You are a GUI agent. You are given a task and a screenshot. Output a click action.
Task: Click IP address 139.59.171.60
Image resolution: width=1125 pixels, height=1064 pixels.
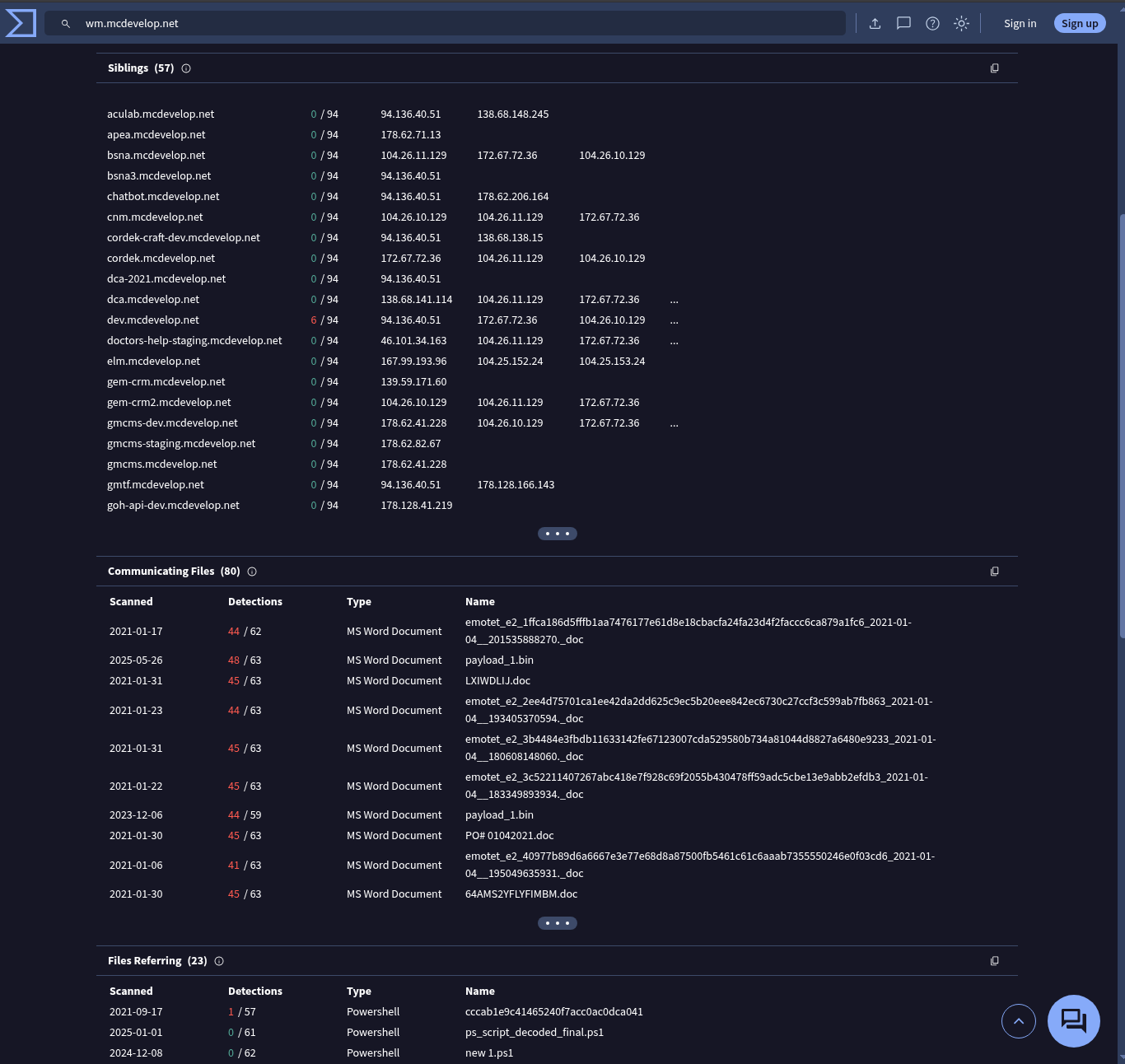(413, 382)
